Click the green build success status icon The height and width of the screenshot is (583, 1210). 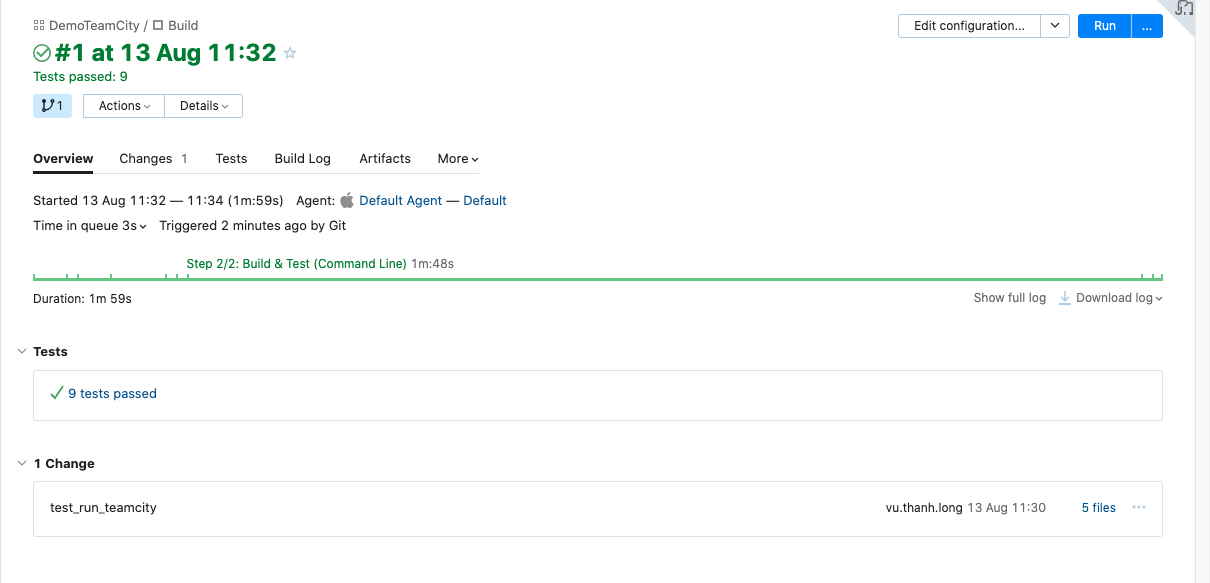pyautogui.click(x=42, y=54)
